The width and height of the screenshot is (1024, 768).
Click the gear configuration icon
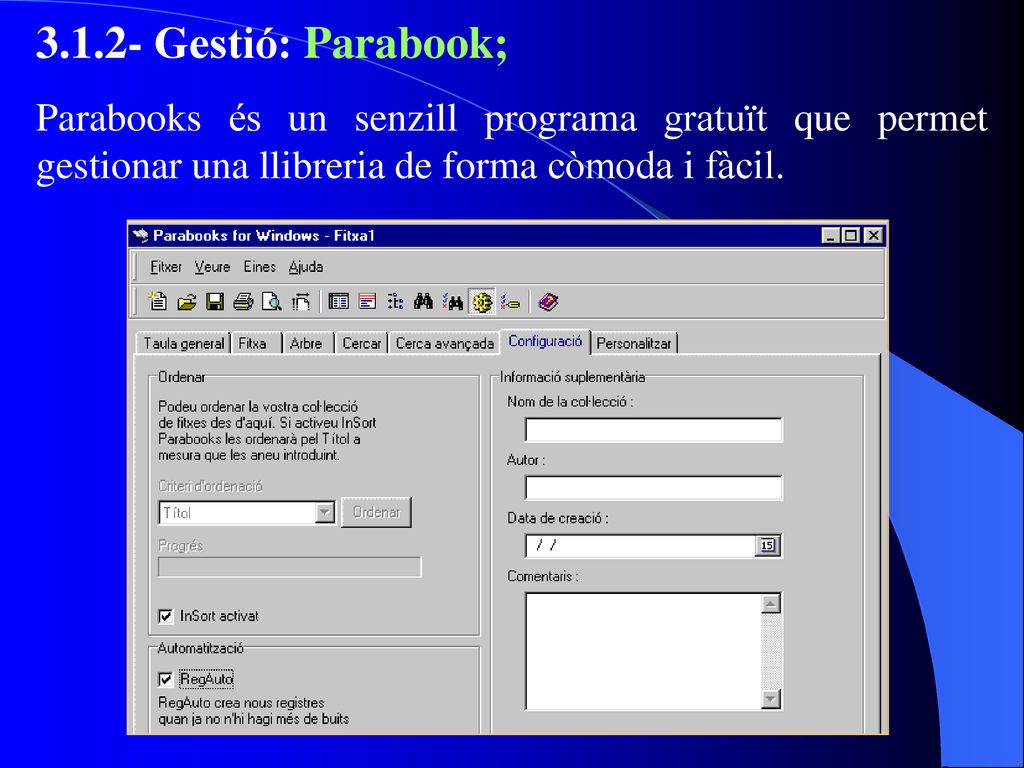click(x=482, y=302)
